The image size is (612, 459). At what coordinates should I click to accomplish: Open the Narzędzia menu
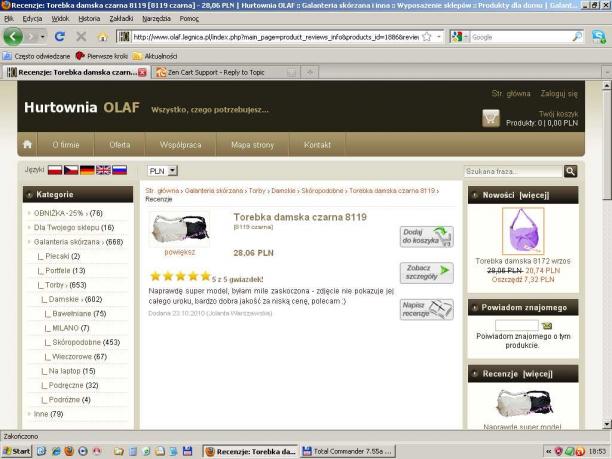pos(156,18)
